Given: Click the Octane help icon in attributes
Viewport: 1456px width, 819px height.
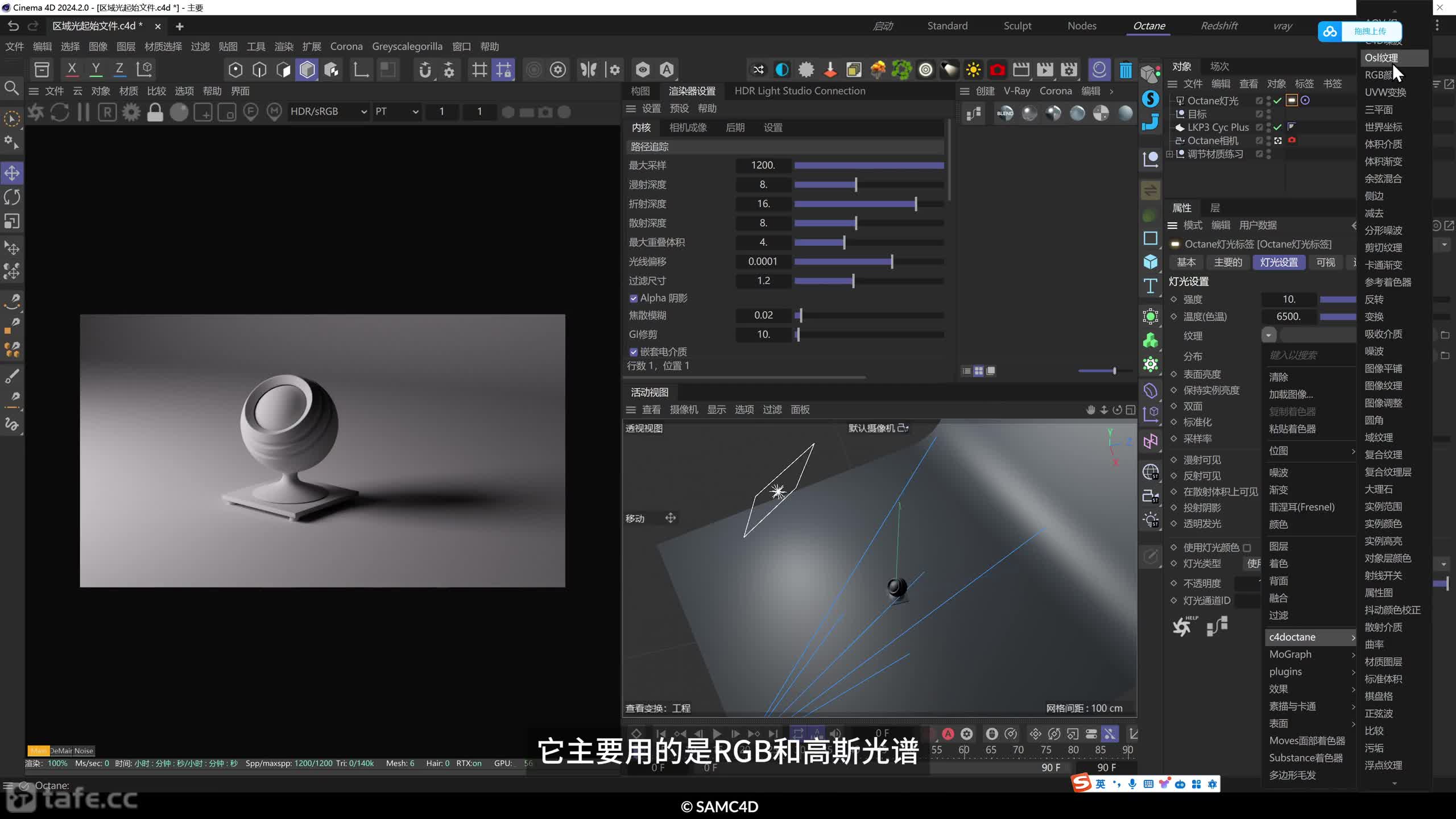Looking at the screenshot, I should 1184,626.
